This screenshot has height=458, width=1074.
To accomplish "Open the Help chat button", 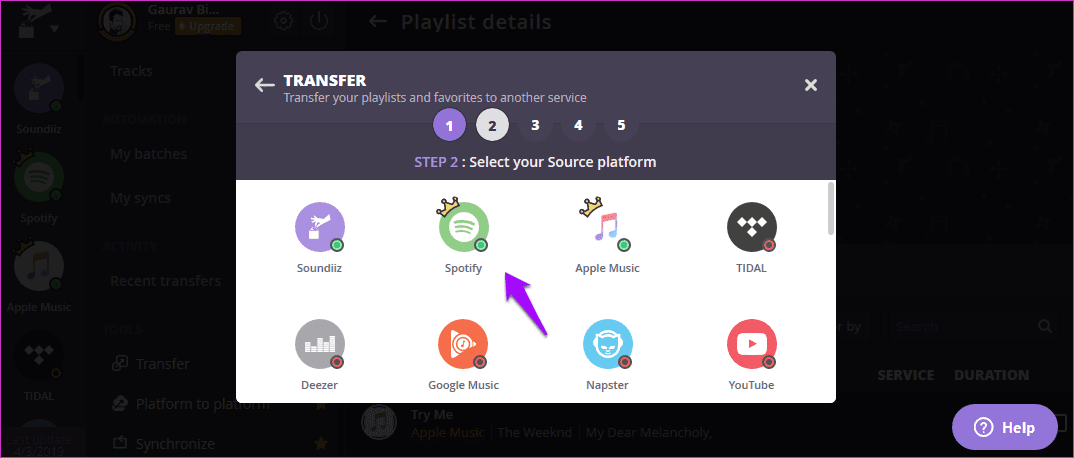I will [x=1005, y=427].
